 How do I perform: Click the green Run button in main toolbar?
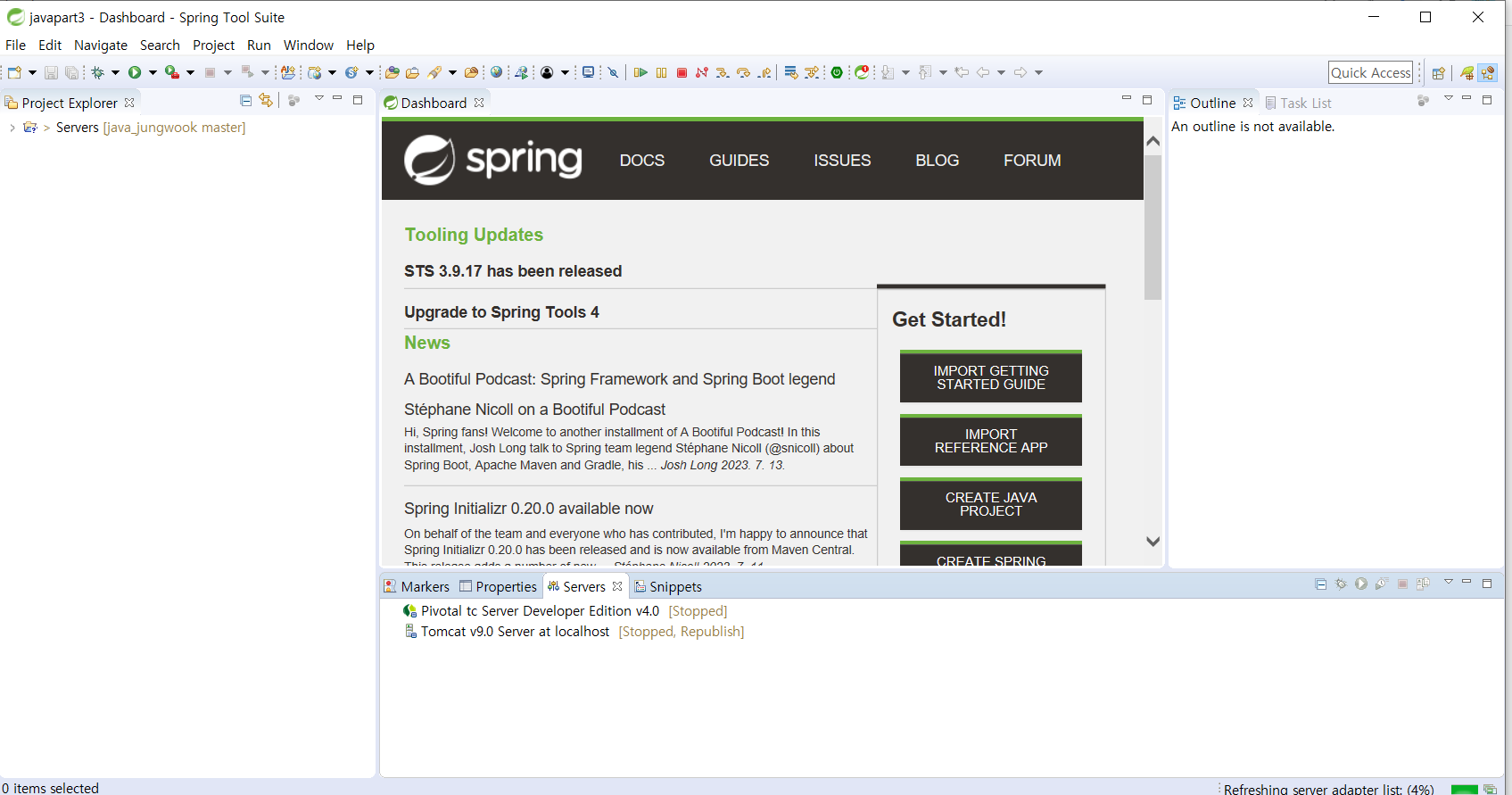pyautogui.click(x=135, y=72)
